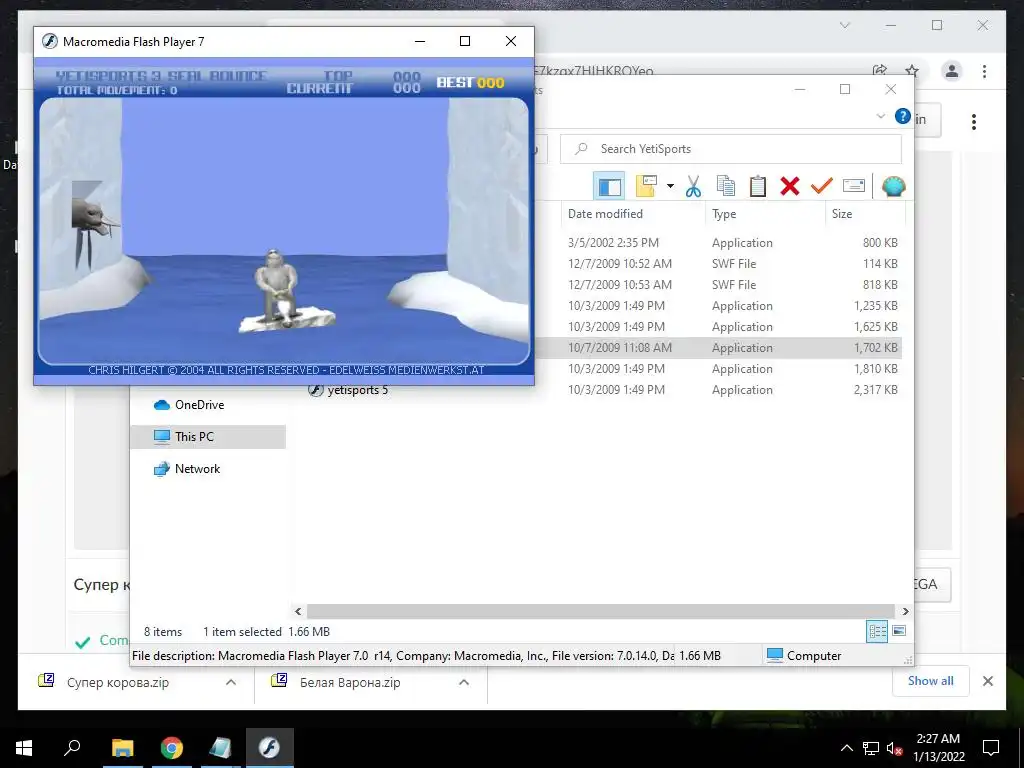This screenshot has width=1024, height=768.
Task: Open the Chrome profile avatar icon
Action: (x=952, y=71)
